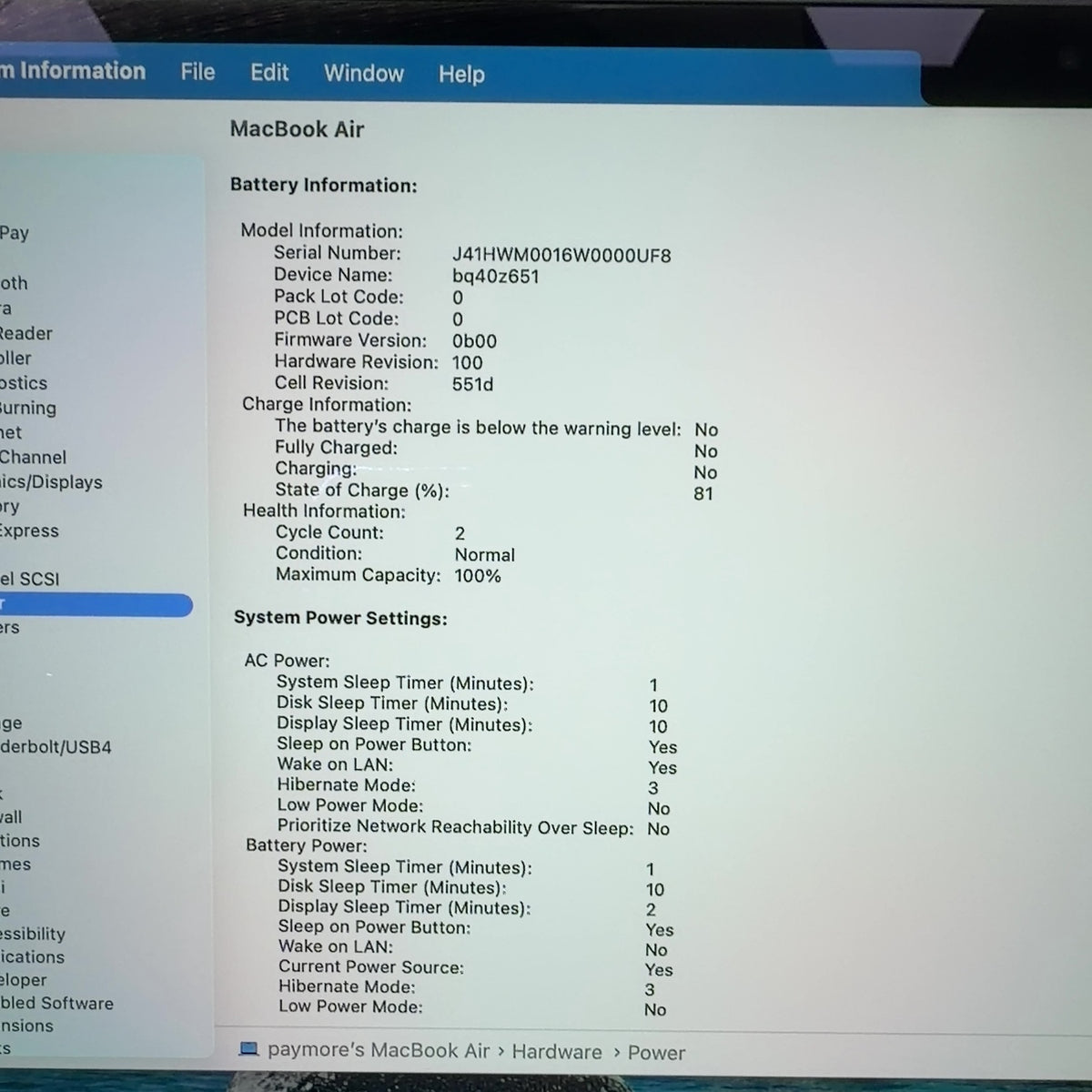
Task: Select Card Reader in the sidebar
Action: 26,333
